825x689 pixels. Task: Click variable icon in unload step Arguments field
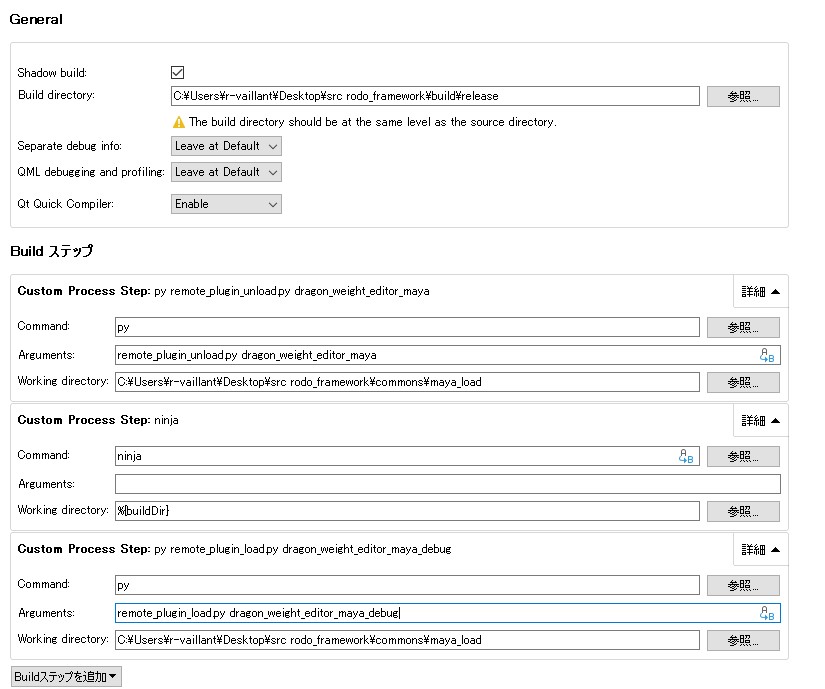(767, 355)
